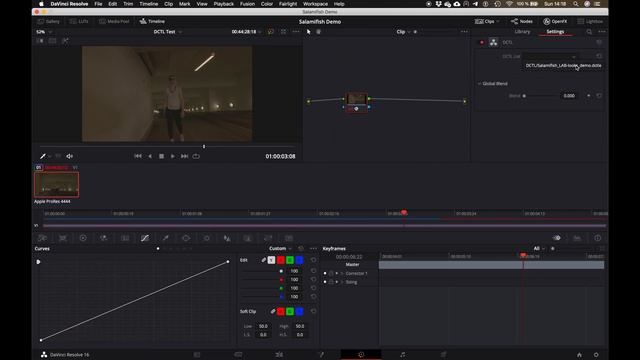Open the Key palette icon
Screen dimensions: 640x360
point(247,238)
